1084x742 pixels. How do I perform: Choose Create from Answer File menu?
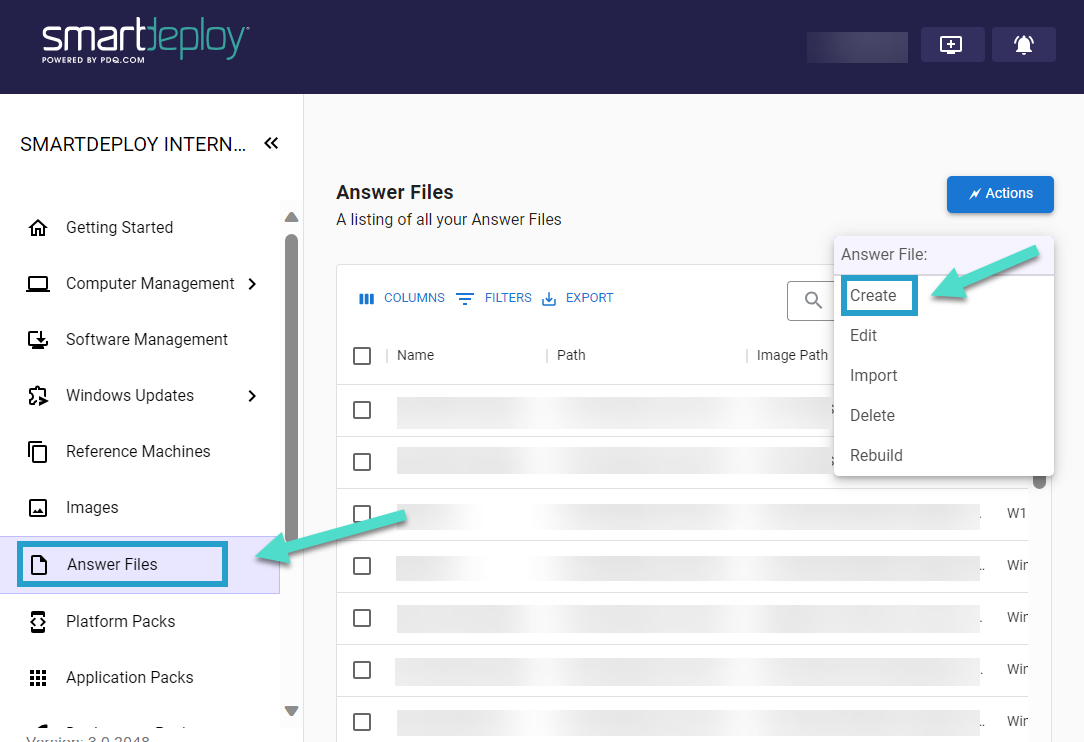click(x=873, y=296)
